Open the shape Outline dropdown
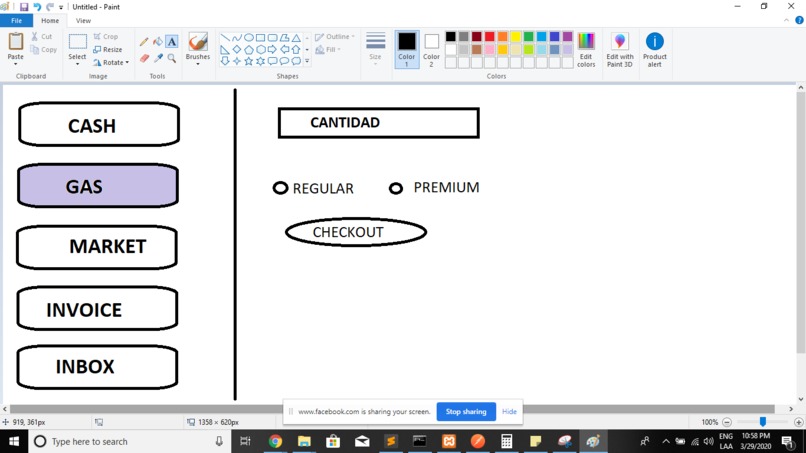The height and width of the screenshot is (453, 806). click(x=335, y=37)
